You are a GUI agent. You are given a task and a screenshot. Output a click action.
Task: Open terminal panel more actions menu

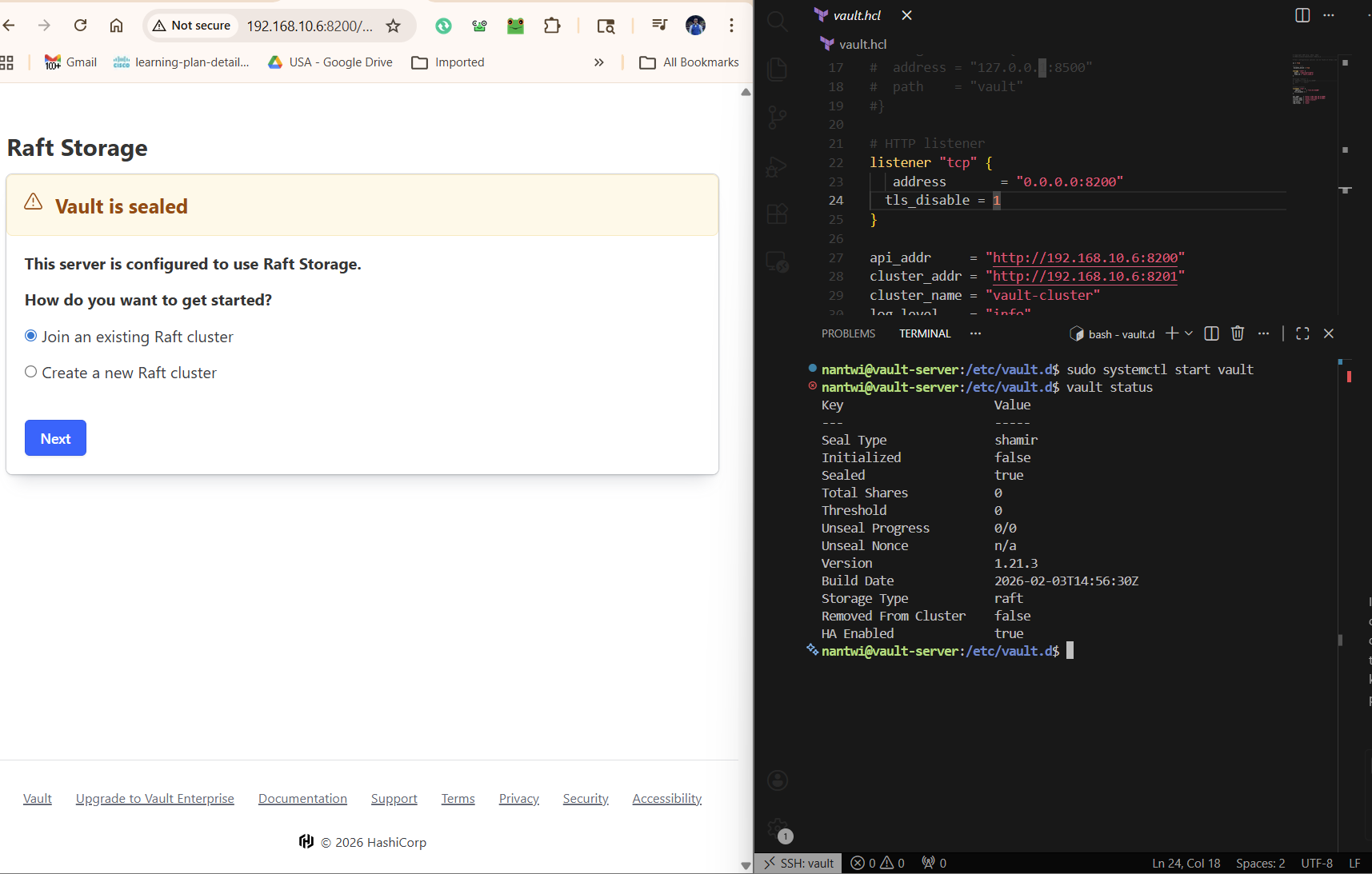tap(1263, 333)
